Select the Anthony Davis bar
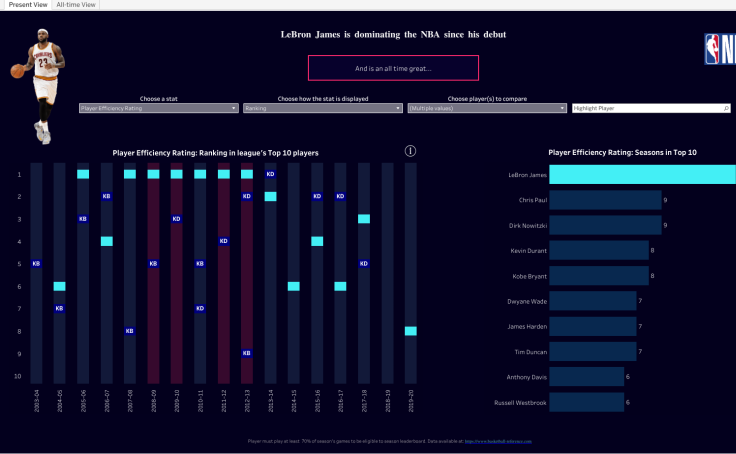The width and height of the screenshot is (736, 454). 587,377
